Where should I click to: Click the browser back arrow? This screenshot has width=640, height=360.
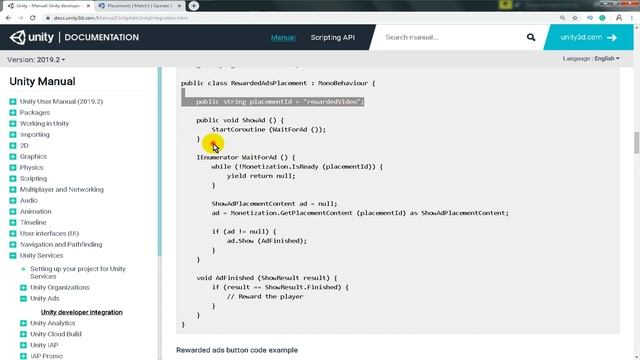click(x=9, y=18)
